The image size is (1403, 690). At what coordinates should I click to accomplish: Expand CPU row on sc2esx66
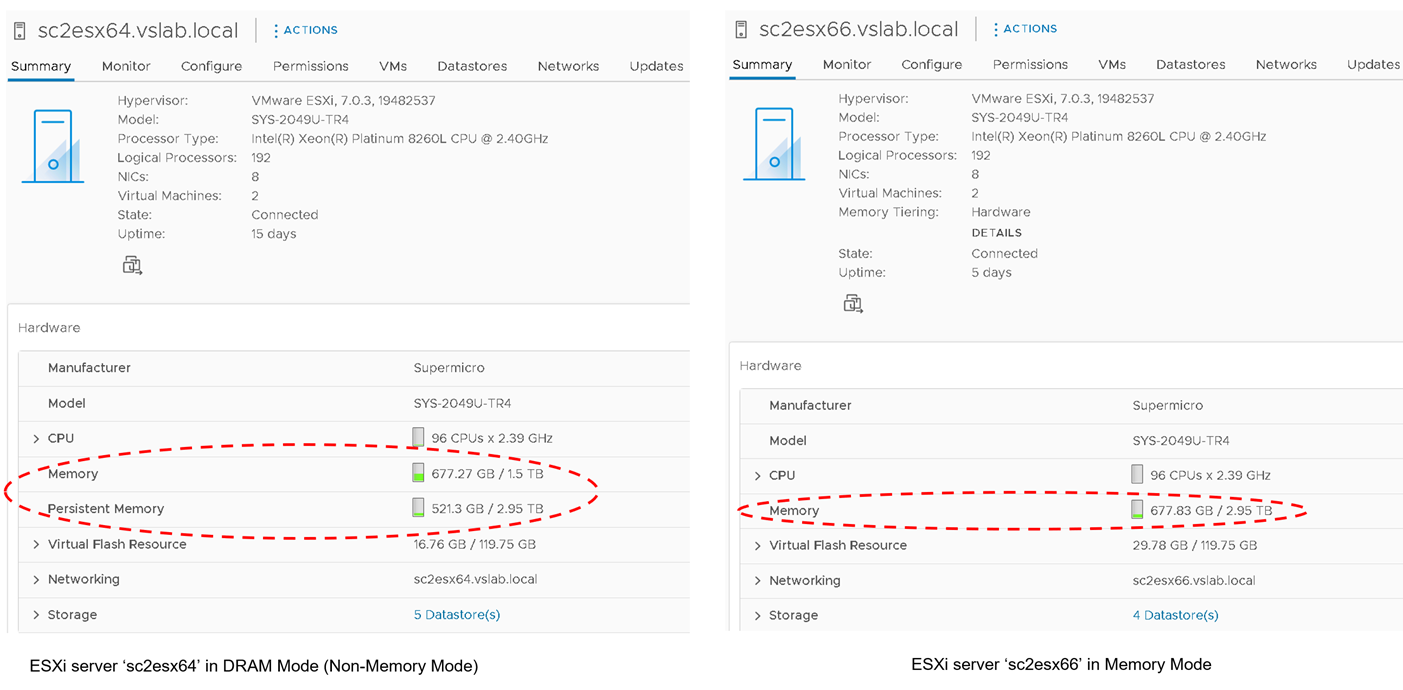click(x=757, y=476)
